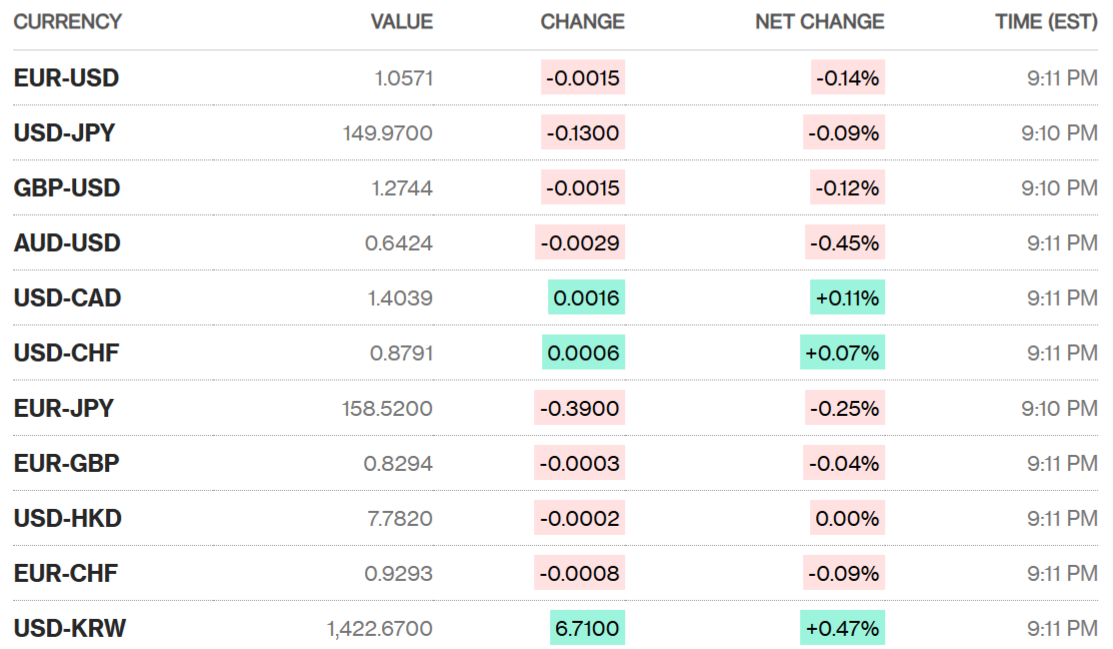Select the EUR-GBP currency link

67,464
